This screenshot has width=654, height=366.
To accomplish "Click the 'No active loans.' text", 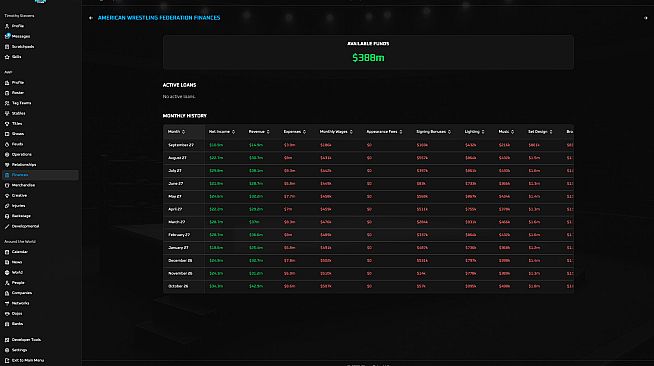I will [x=179, y=97].
